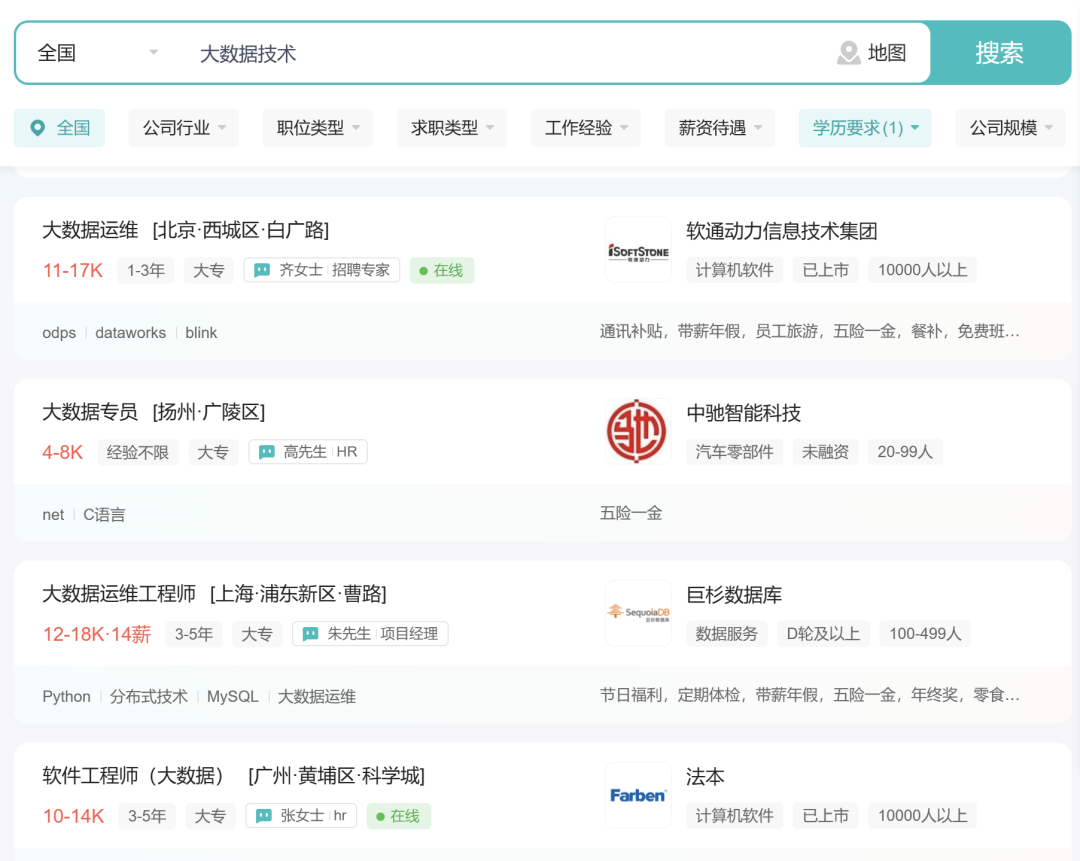
Task: Click the 汽车零部件 industry tag
Action: point(734,452)
